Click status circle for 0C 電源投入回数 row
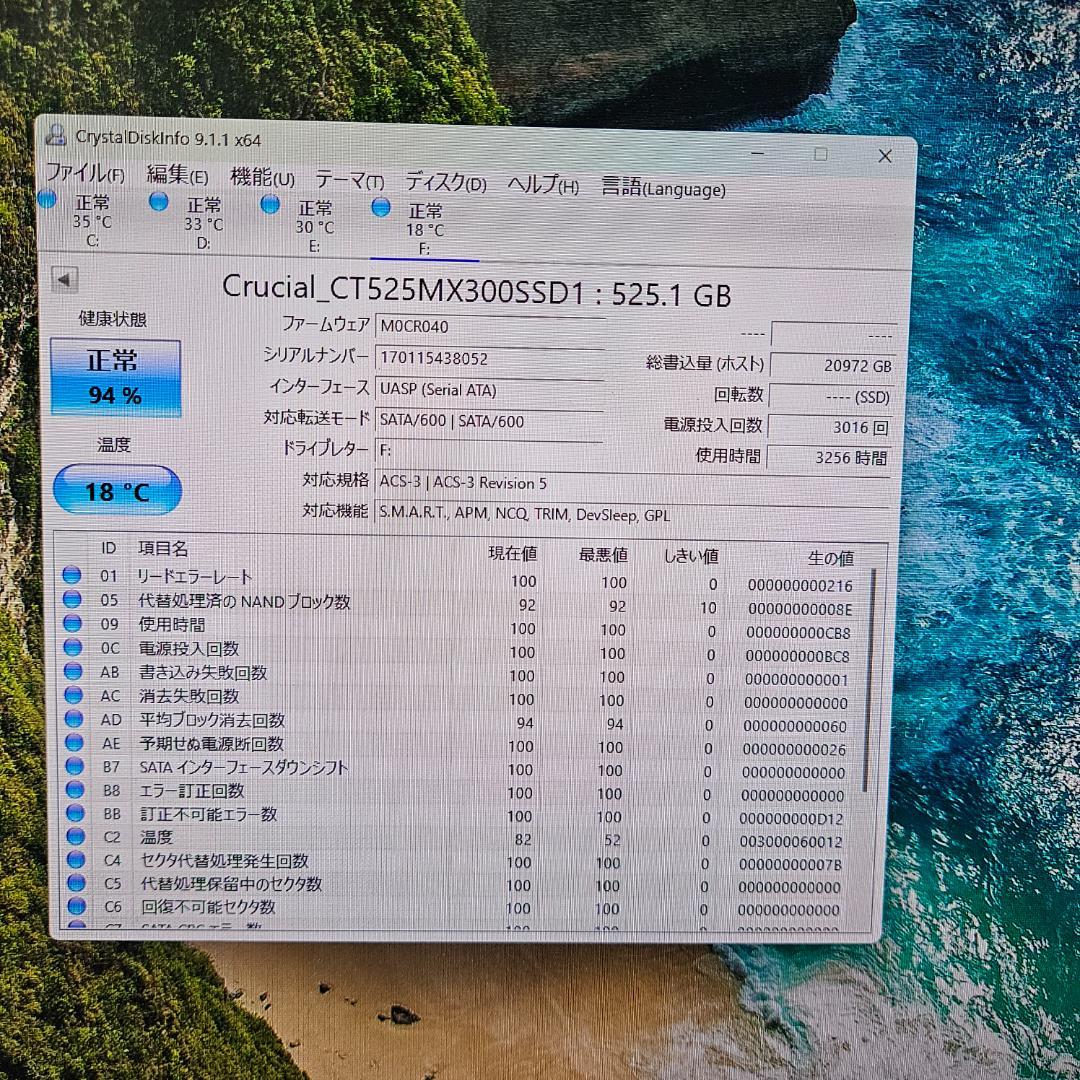 (x=73, y=647)
